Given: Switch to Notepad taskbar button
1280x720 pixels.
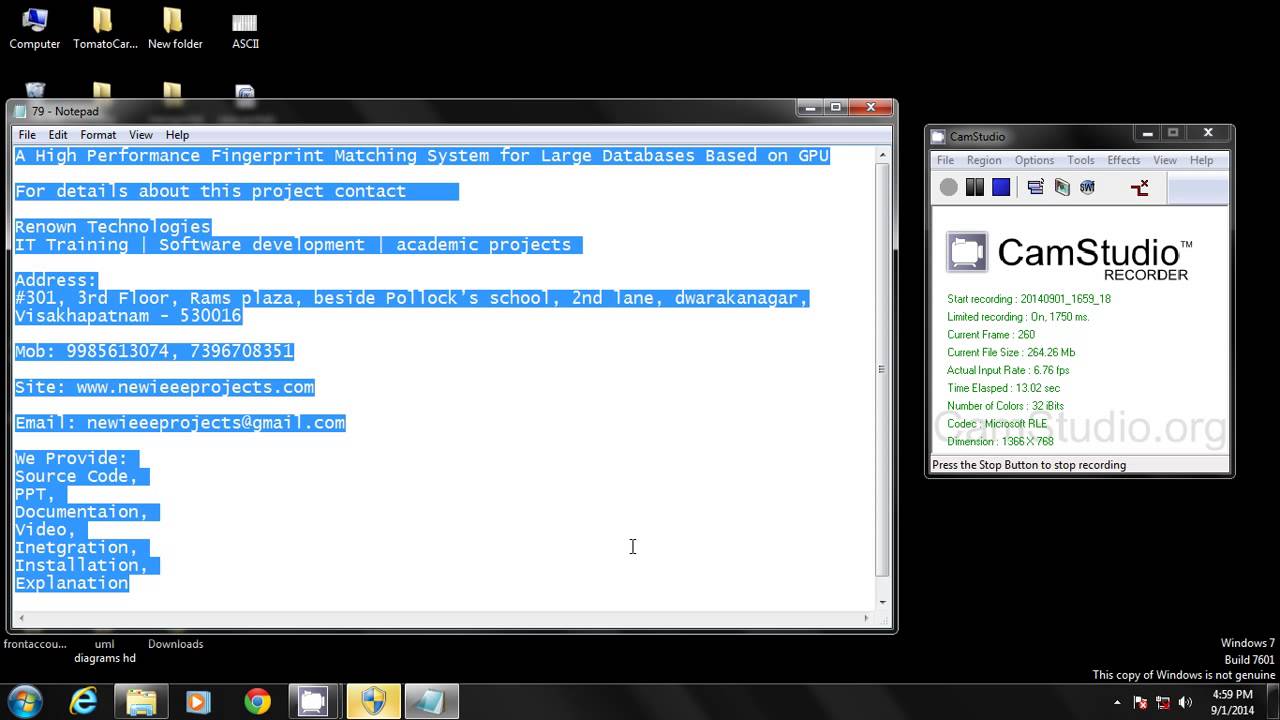Looking at the screenshot, I should point(431,702).
